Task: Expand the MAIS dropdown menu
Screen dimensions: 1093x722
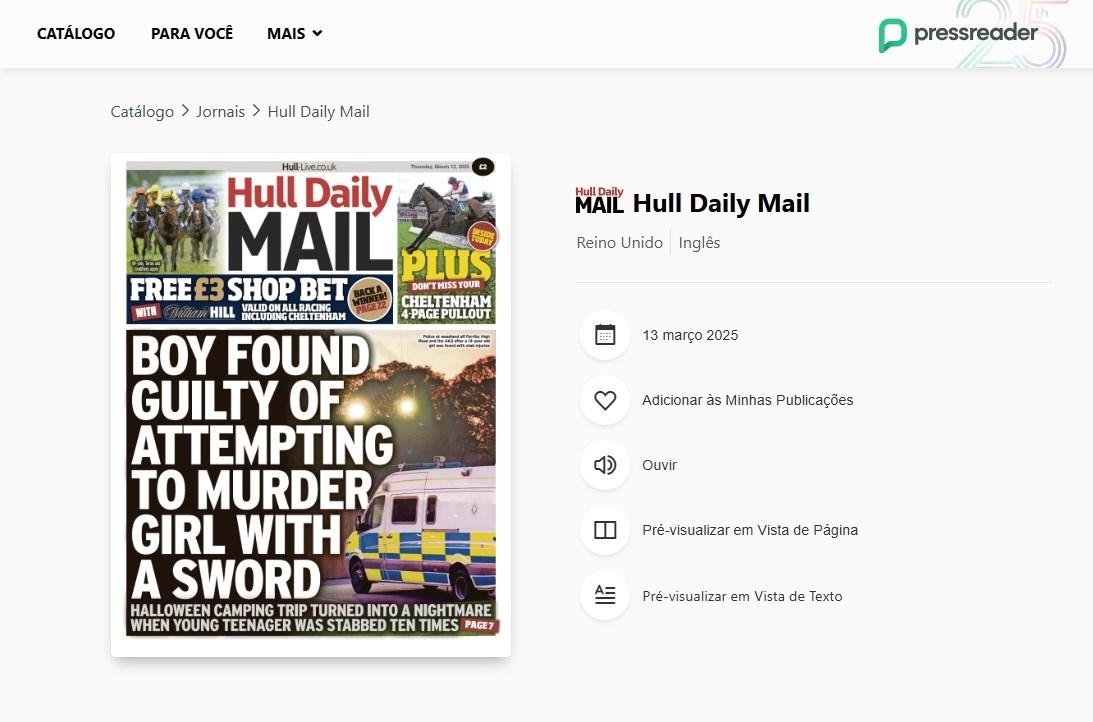Action: pos(294,33)
